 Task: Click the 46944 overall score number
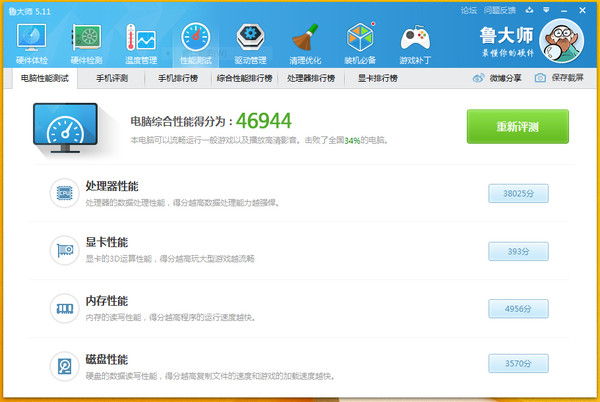point(264,121)
